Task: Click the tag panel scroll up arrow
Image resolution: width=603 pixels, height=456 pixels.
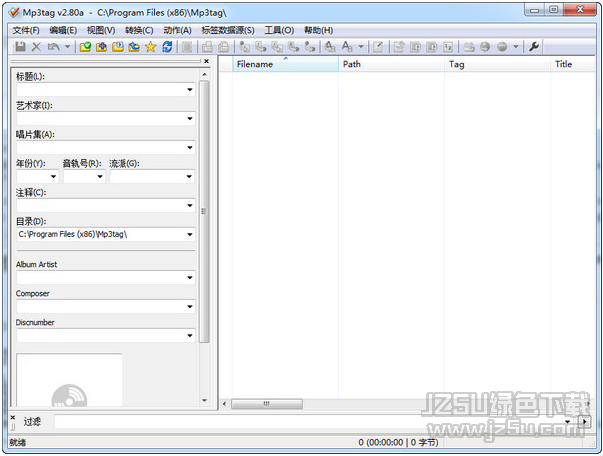Action: coord(204,75)
